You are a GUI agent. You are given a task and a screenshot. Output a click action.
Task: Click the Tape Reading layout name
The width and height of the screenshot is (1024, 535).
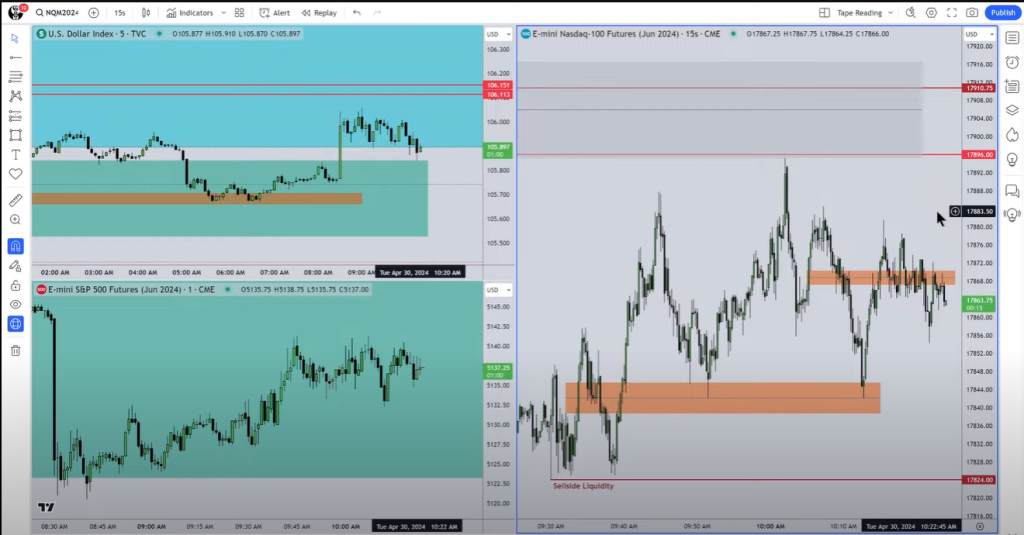859,12
